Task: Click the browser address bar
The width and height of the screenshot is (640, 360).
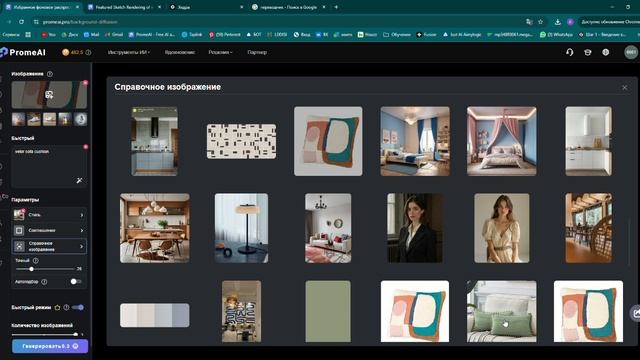Action: tap(278, 22)
